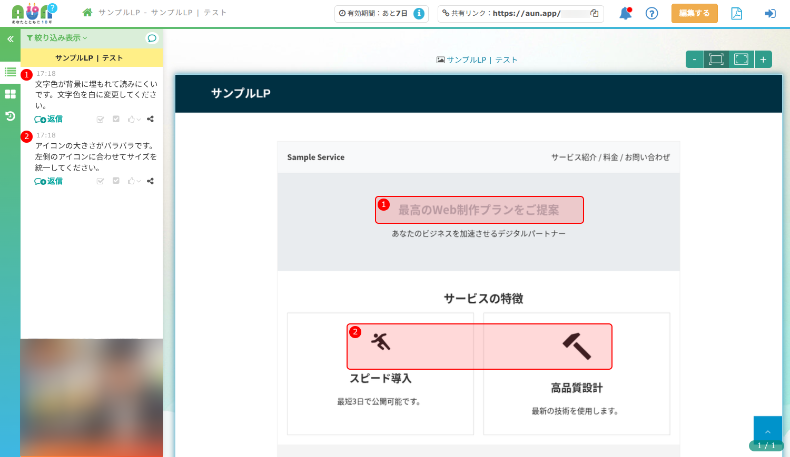Select annotation 2 pin over the icons

coord(355,332)
